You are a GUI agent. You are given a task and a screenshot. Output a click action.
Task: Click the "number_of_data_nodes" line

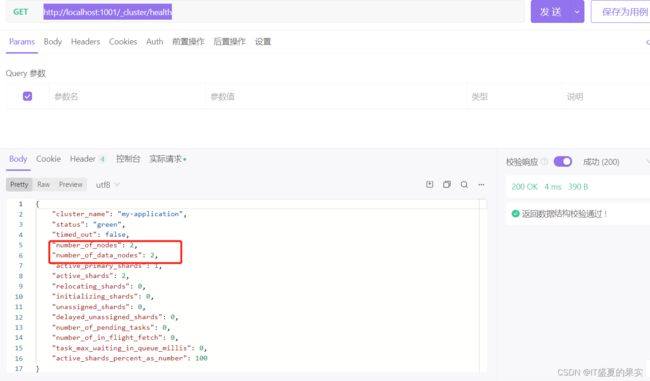105,255
